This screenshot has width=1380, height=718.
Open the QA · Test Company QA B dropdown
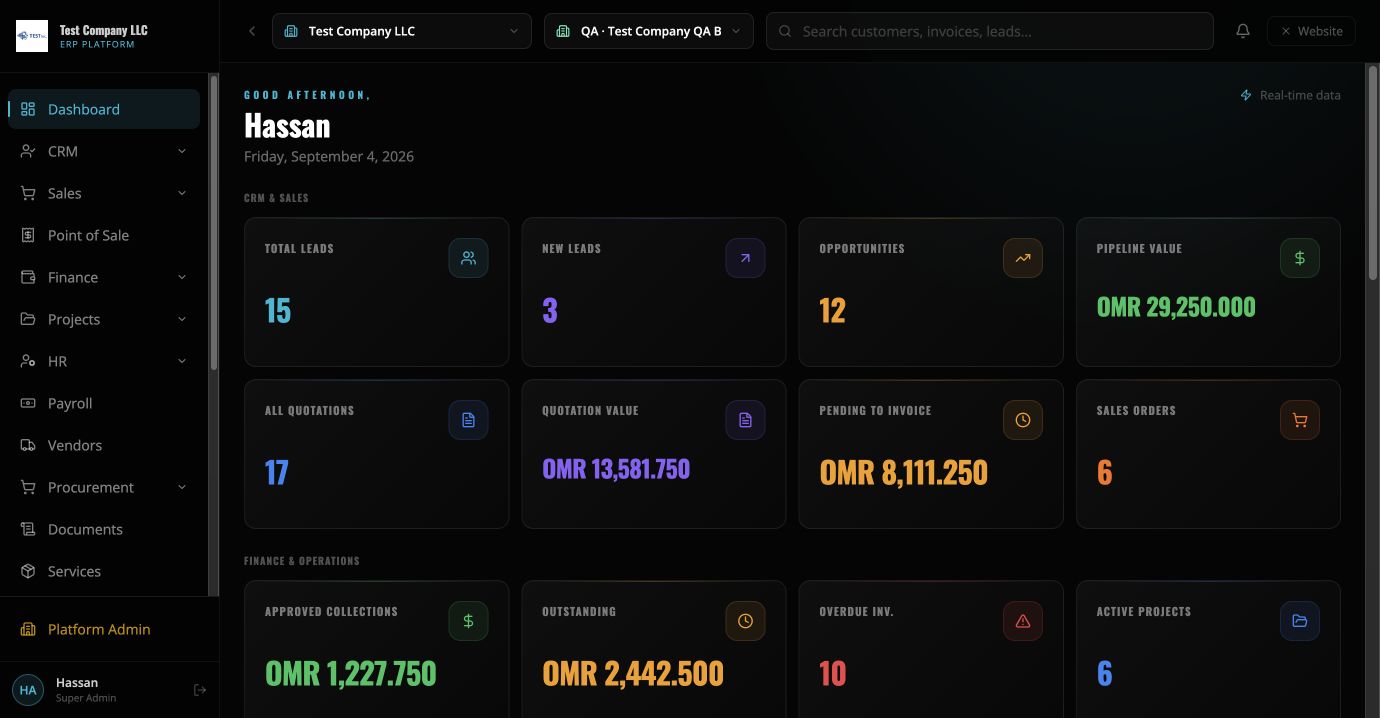[648, 31]
